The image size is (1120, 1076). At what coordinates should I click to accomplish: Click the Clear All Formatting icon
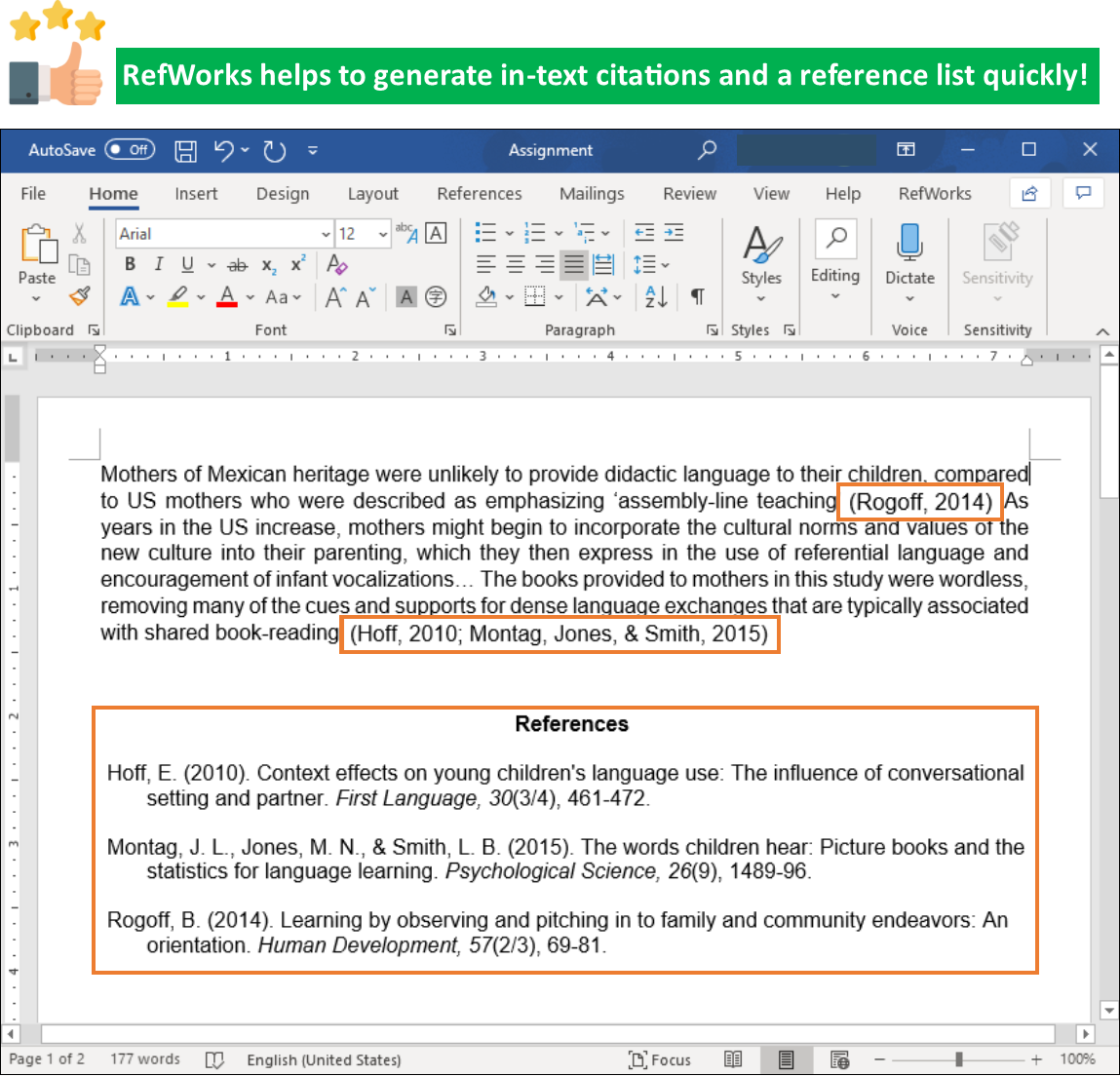point(336,265)
